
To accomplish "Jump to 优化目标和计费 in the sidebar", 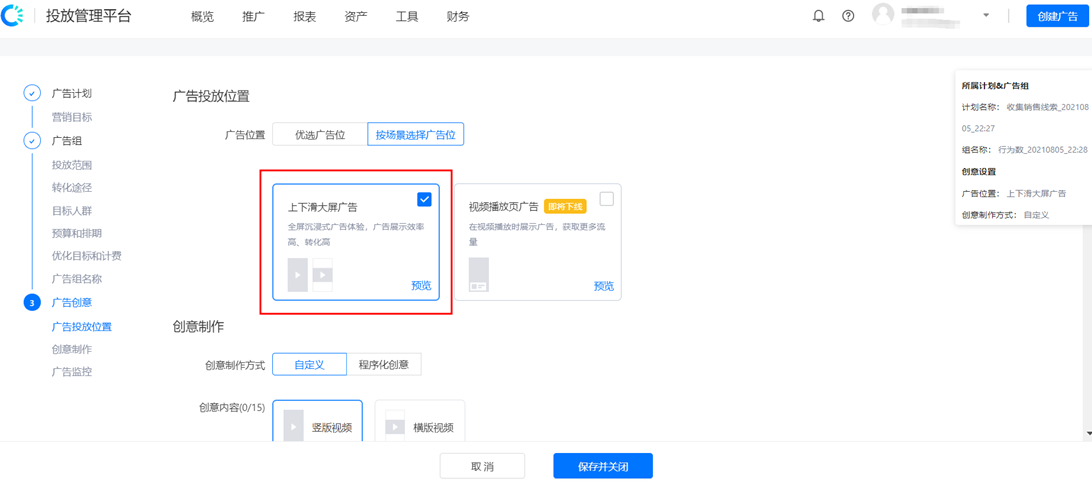I will 87,256.
